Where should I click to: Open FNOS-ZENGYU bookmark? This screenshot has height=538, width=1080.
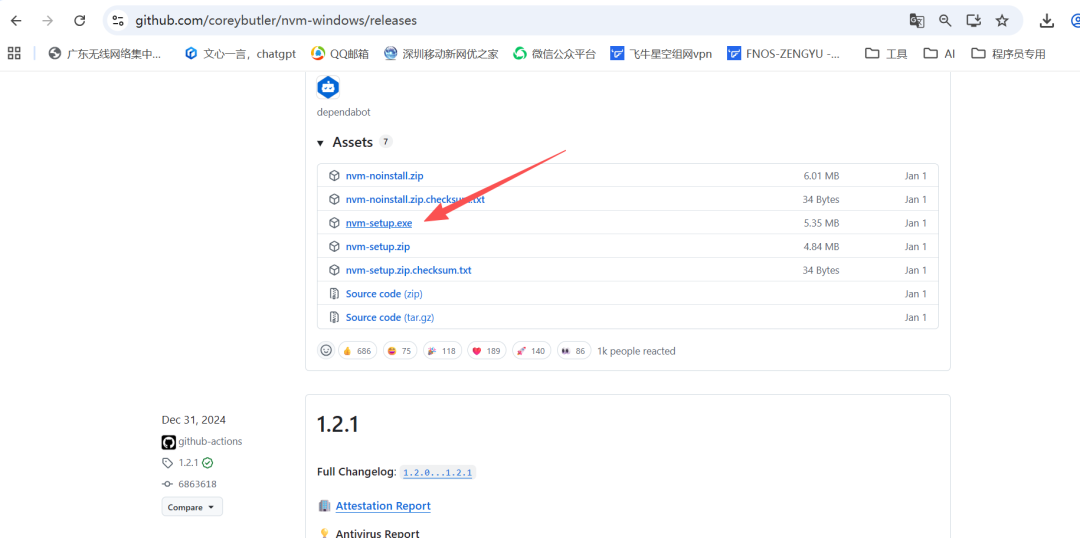(x=784, y=54)
